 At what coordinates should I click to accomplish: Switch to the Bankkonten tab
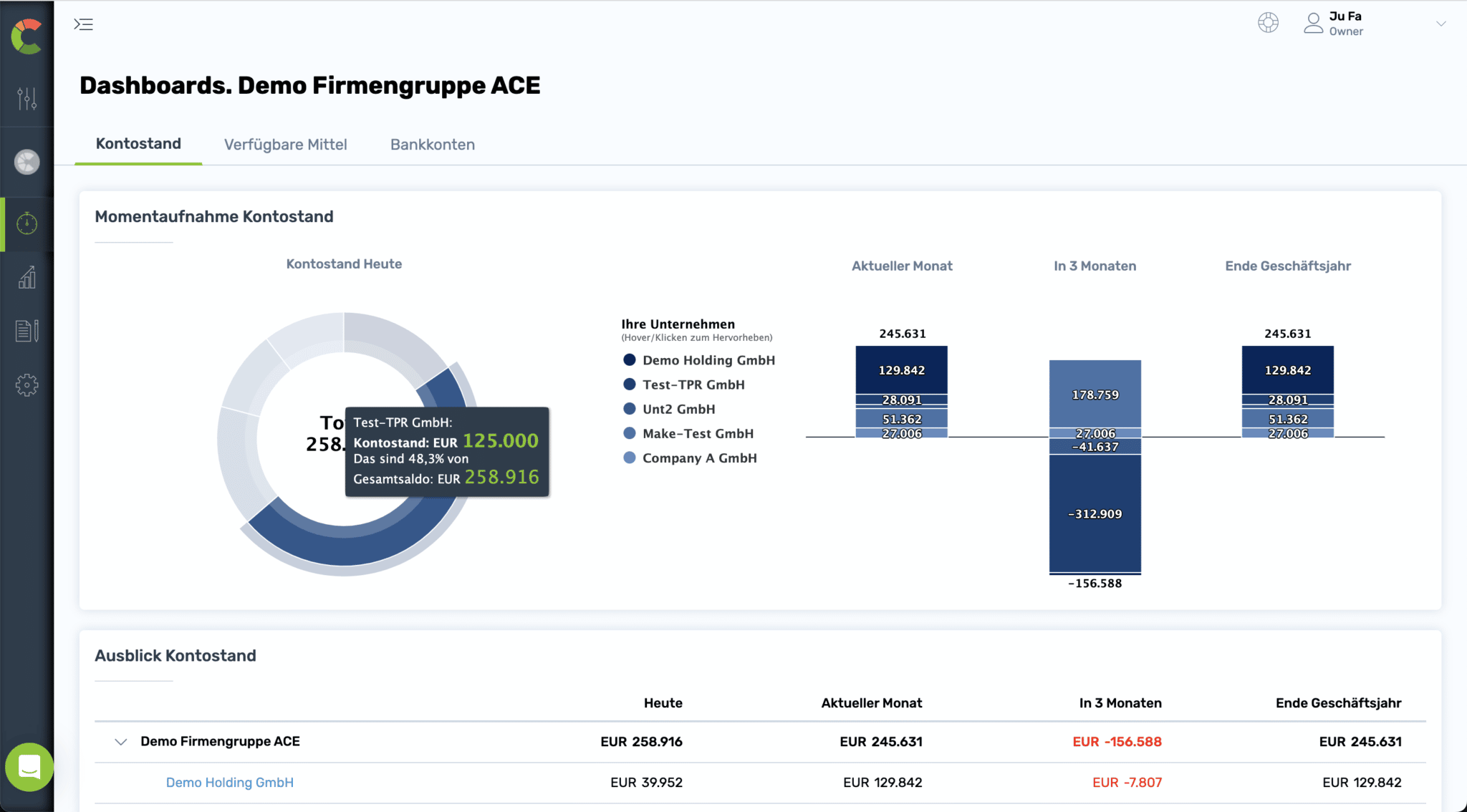(432, 145)
